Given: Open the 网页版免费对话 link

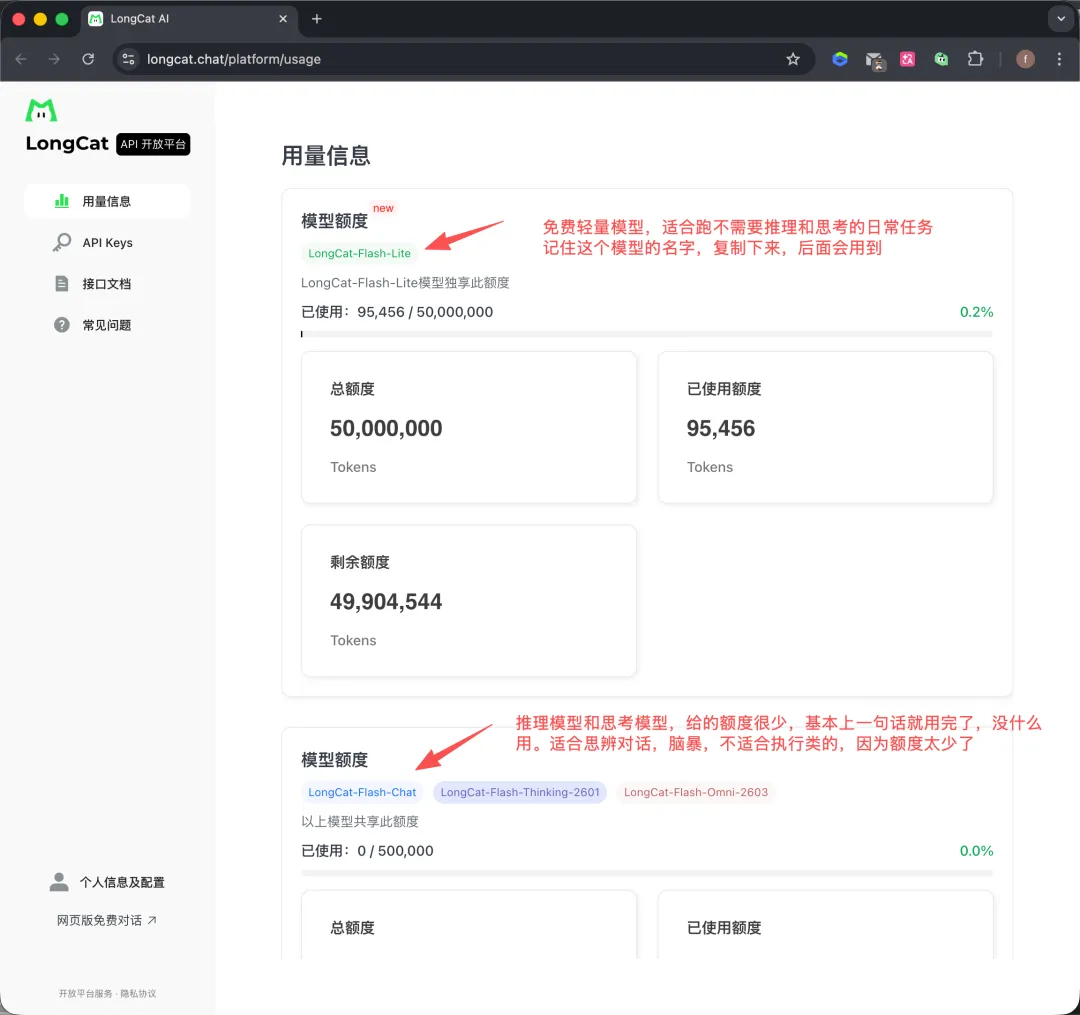Looking at the screenshot, I should 106,921.
